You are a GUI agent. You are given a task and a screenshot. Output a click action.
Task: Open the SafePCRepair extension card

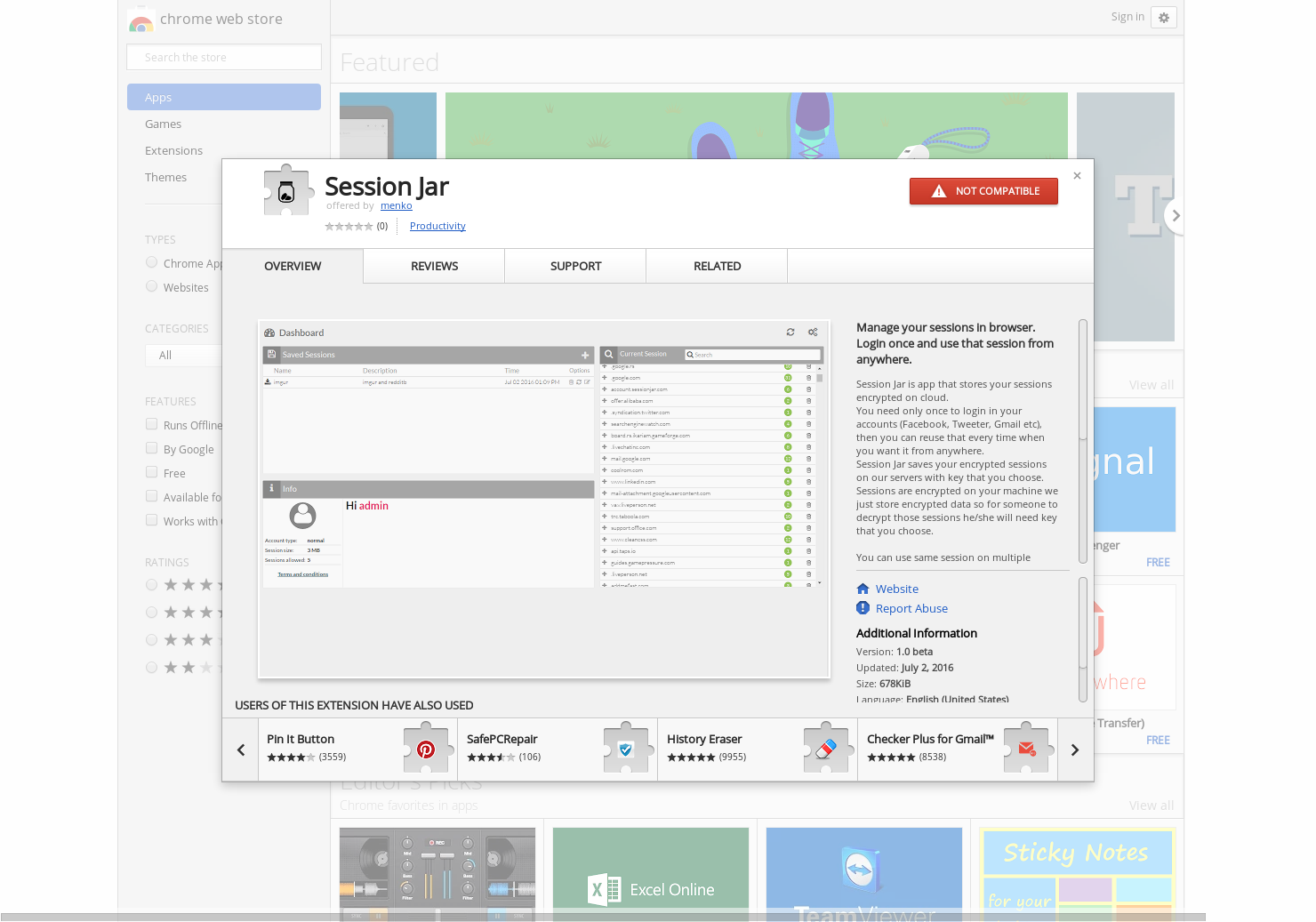(x=558, y=750)
